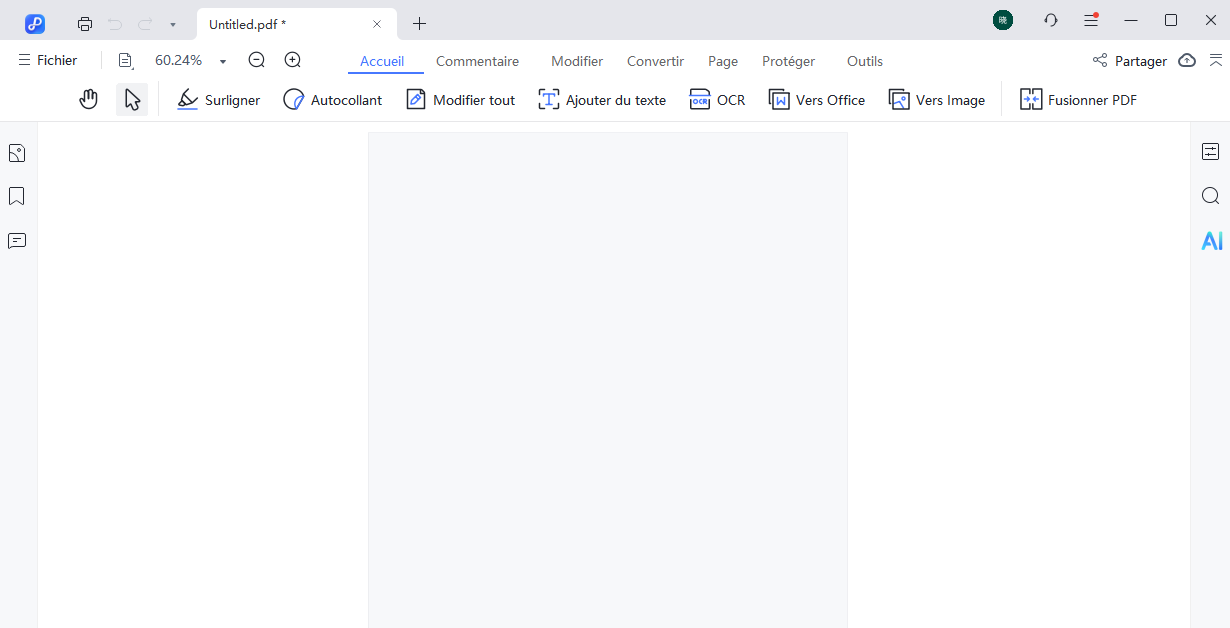This screenshot has height=628, width=1230.
Task: Select the Surligner highlight tool
Action: pos(218,99)
